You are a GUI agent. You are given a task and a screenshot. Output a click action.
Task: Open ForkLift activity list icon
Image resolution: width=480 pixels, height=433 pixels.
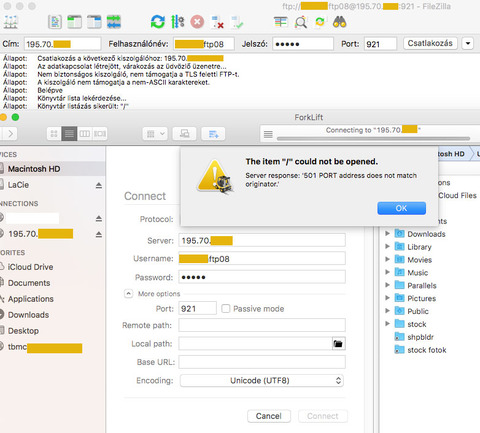(268, 134)
